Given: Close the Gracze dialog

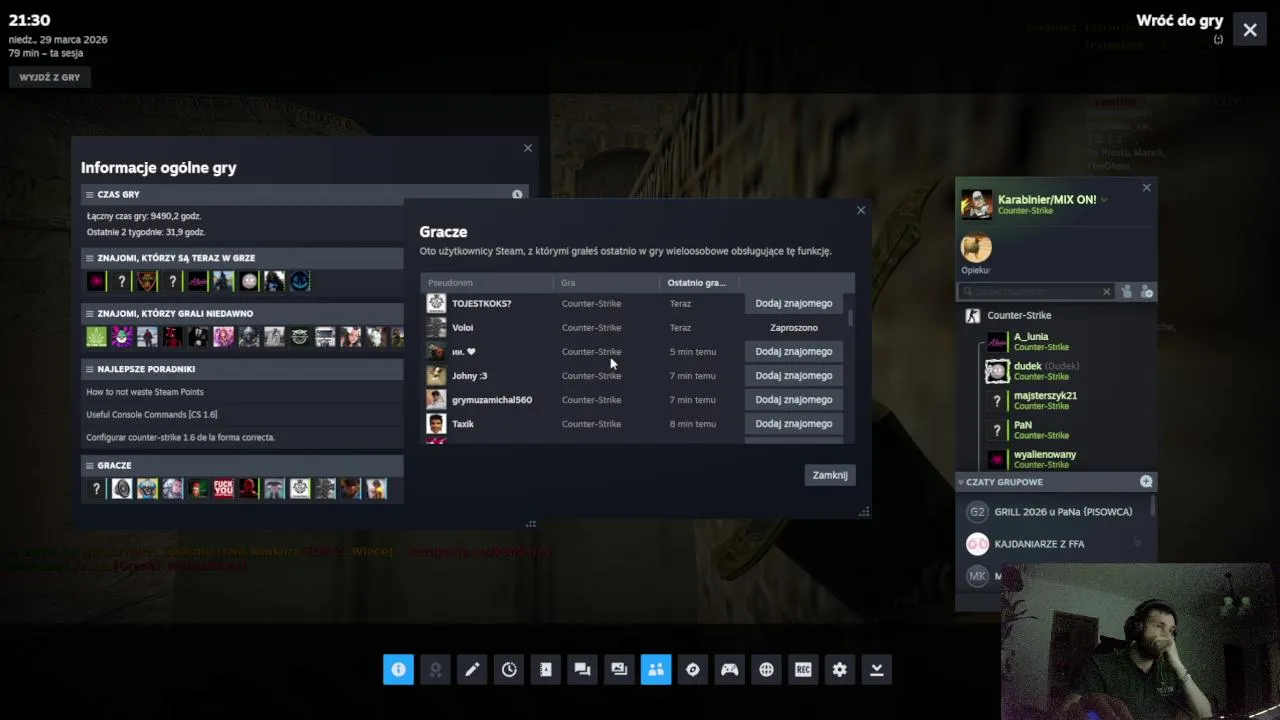Looking at the screenshot, I should [861, 210].
